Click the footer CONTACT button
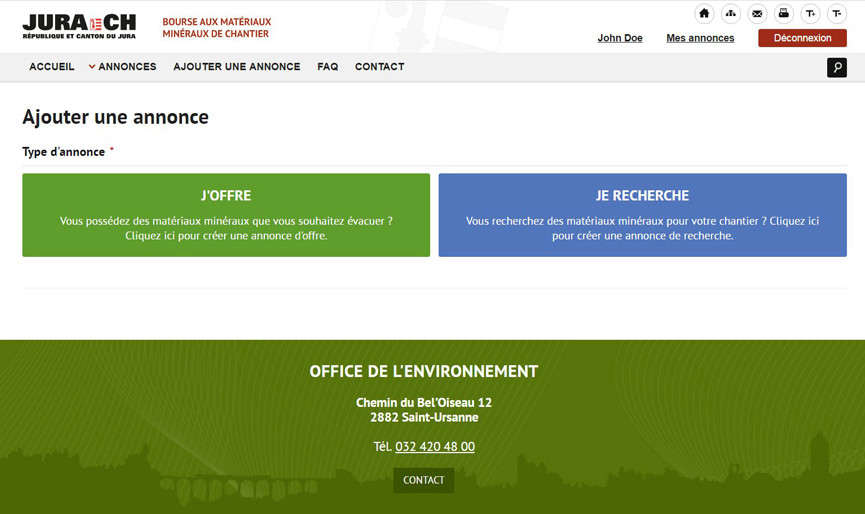 [x=424, y=480]
